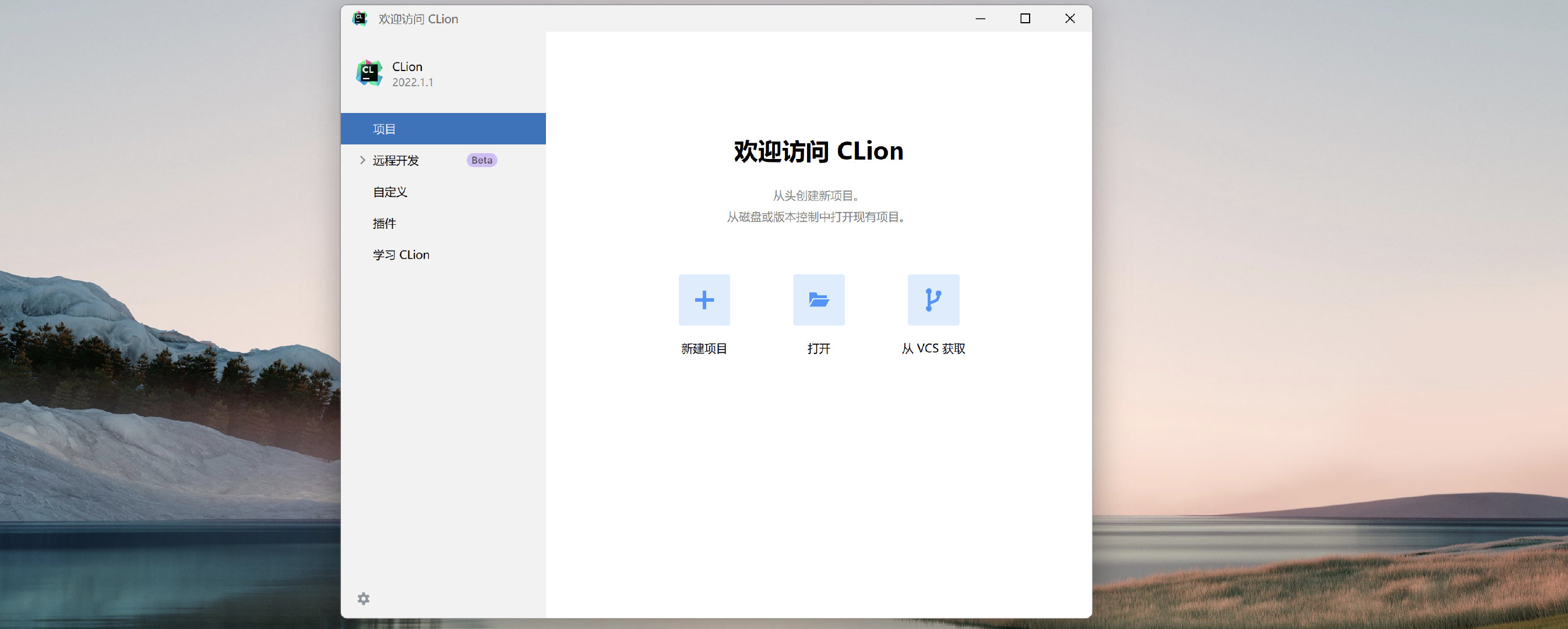Screen dimensions: 1568x629
Task: Minimize the CLion welcome window
Action: 980,18
